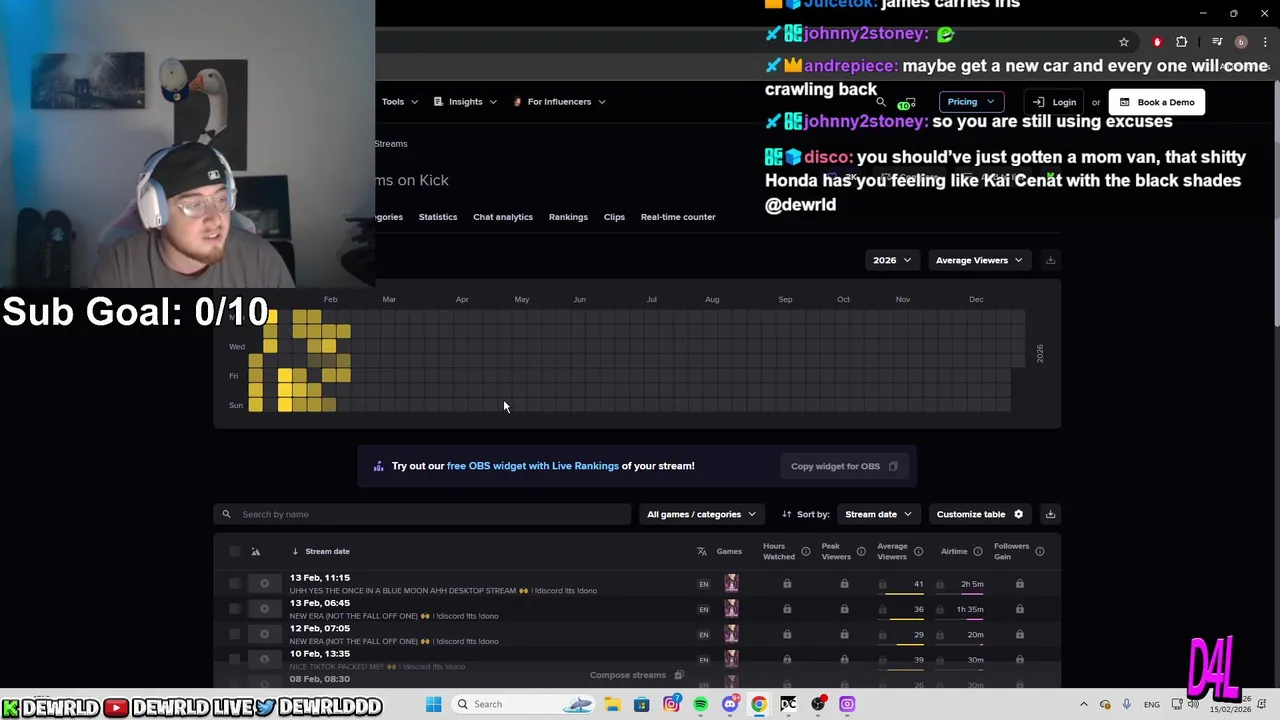The width and height of the screenshot is (1280, 720).
Task: Open the Pricing dropdown
Action: [970, 102]
